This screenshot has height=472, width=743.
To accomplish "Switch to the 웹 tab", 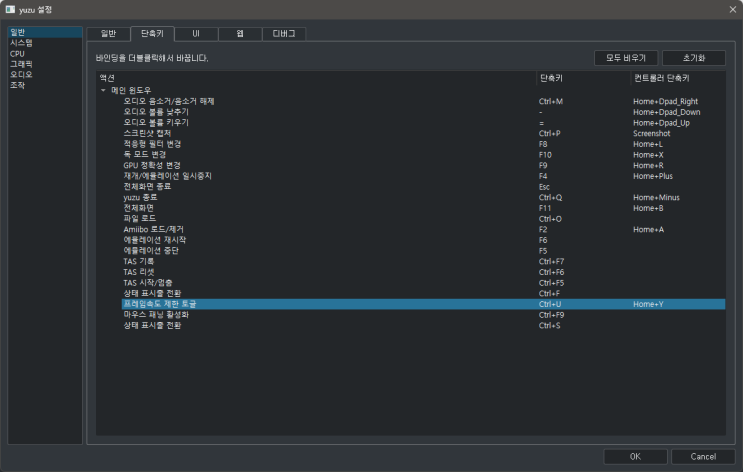I will 240,34.
